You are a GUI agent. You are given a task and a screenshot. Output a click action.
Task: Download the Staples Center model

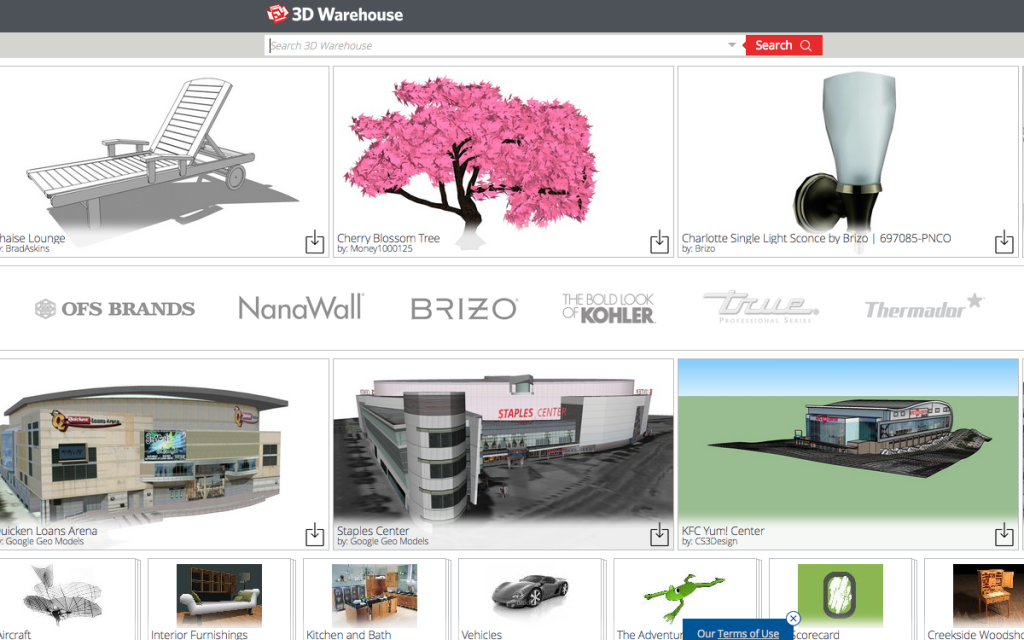point(660,534)
